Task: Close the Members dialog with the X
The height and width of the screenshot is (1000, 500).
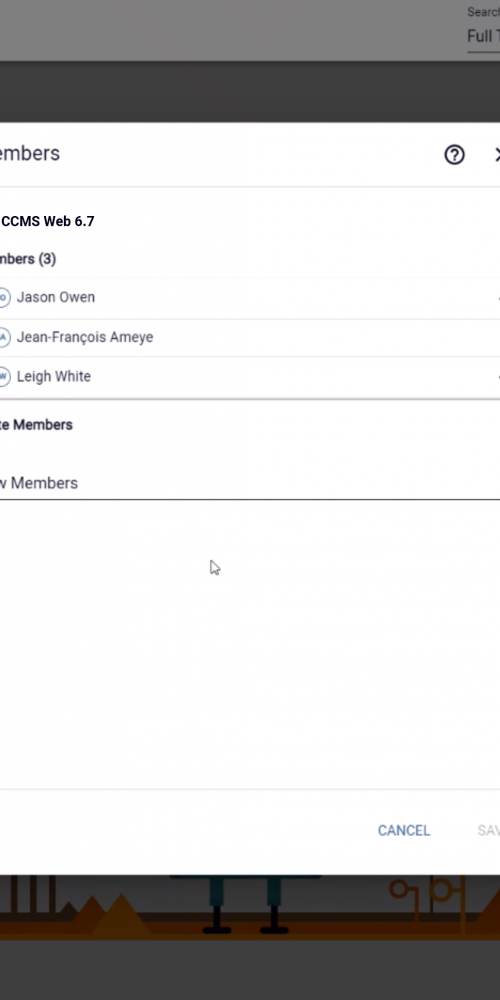Action: tap(497, 154)
